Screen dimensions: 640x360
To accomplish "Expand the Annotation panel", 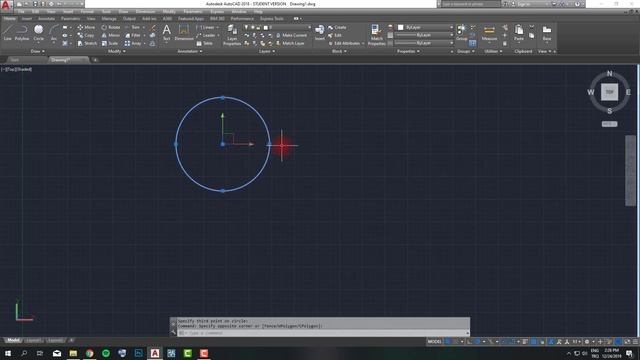I will pos(190,51).
